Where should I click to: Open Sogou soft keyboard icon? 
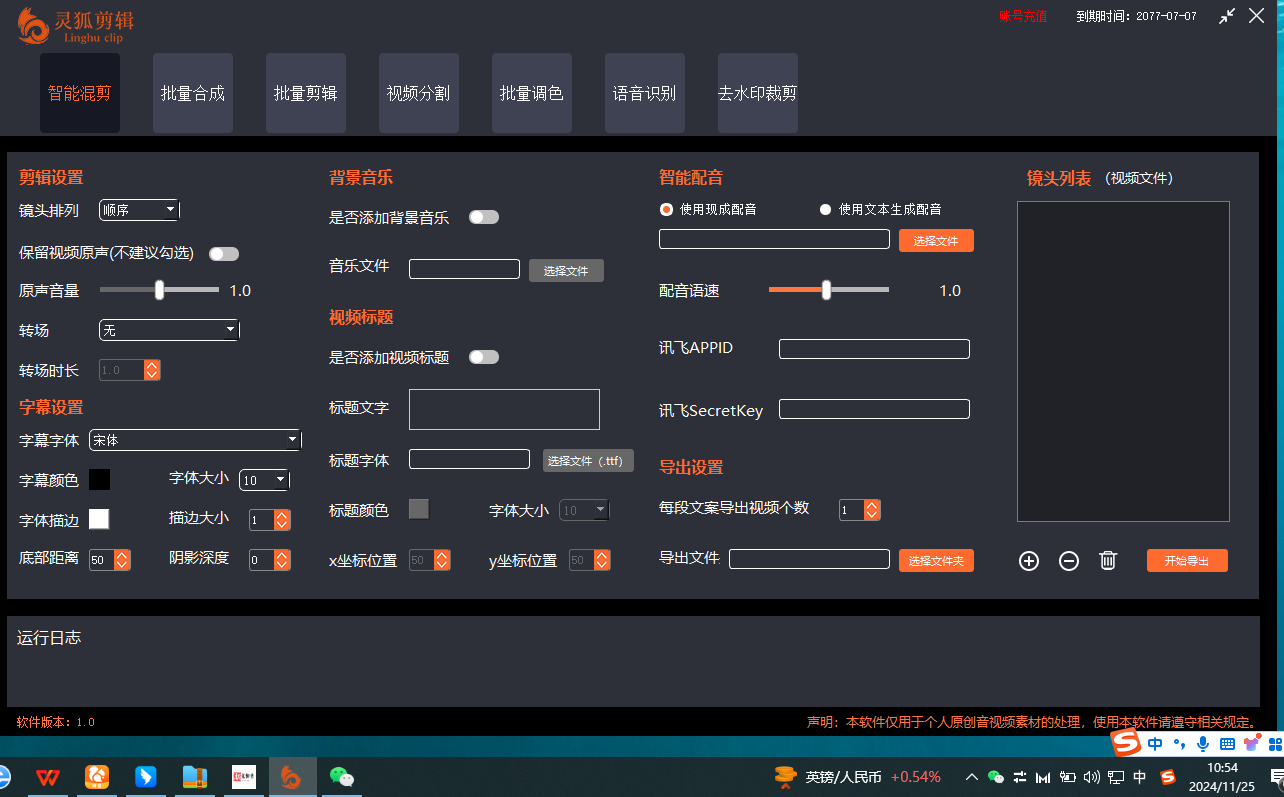click(x=1226, y=744)
